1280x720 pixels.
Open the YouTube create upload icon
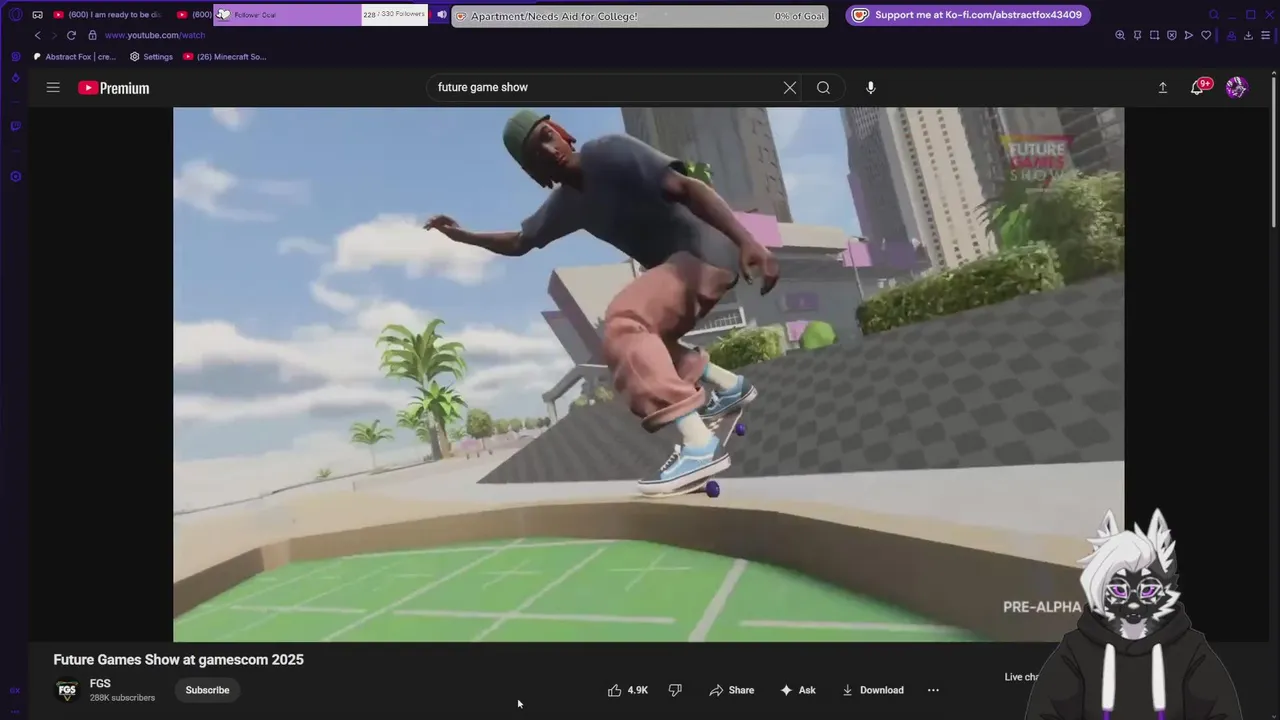point(1163,88)
